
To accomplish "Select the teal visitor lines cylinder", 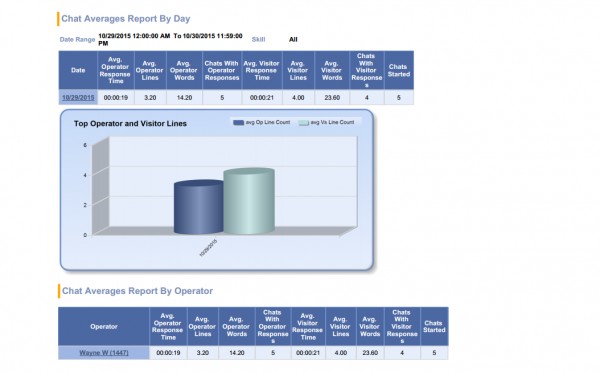I will [249, 201].
